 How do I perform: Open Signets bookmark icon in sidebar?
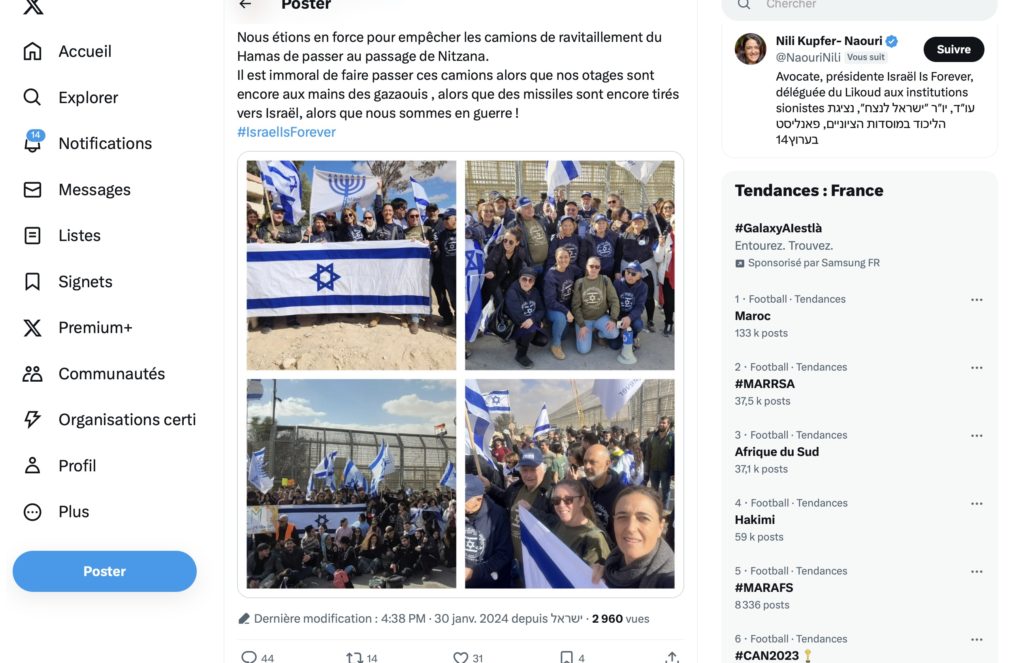(32, 282)
